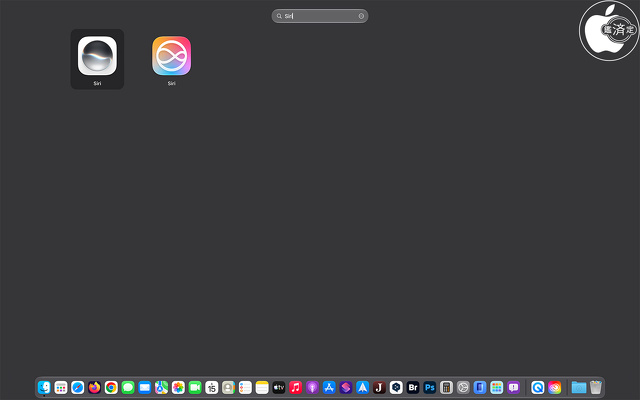Open Podcasts from the Dock
Viewport: 640px width, 400px height.
click(312, 387)
